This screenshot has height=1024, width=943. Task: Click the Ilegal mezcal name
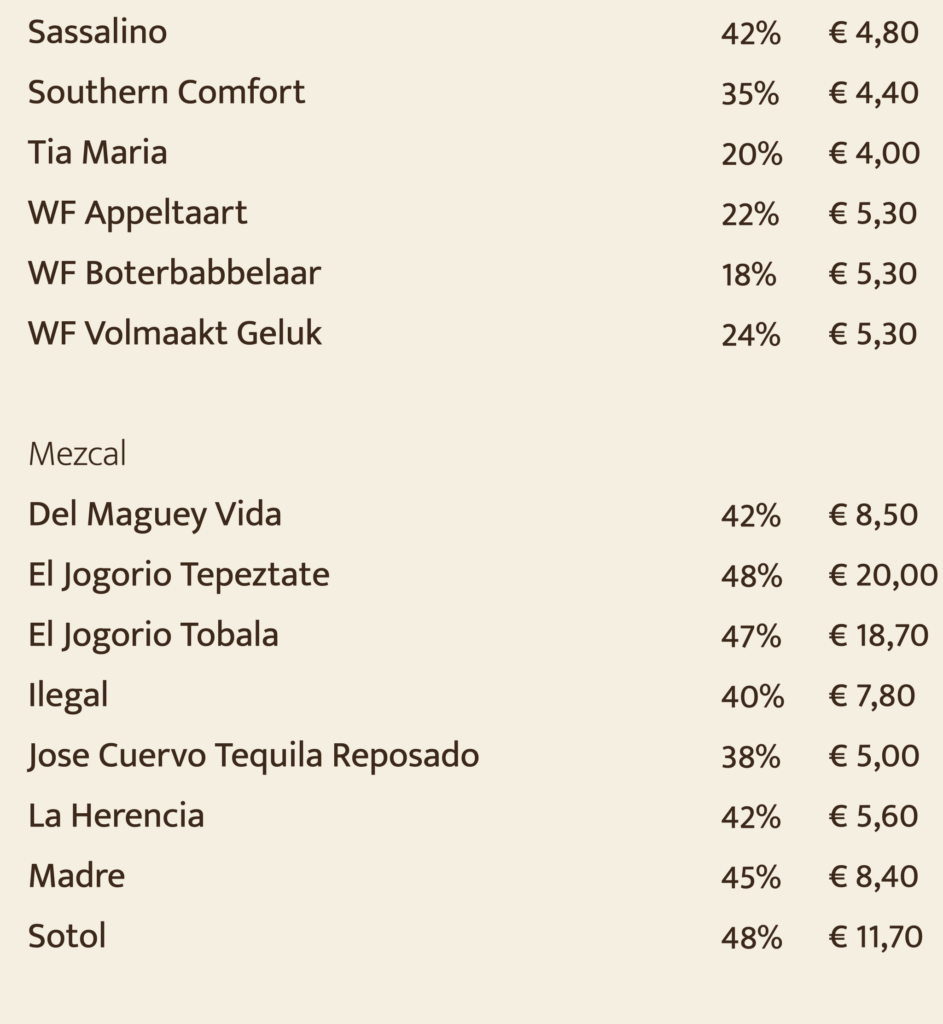(x=68, y=696)
